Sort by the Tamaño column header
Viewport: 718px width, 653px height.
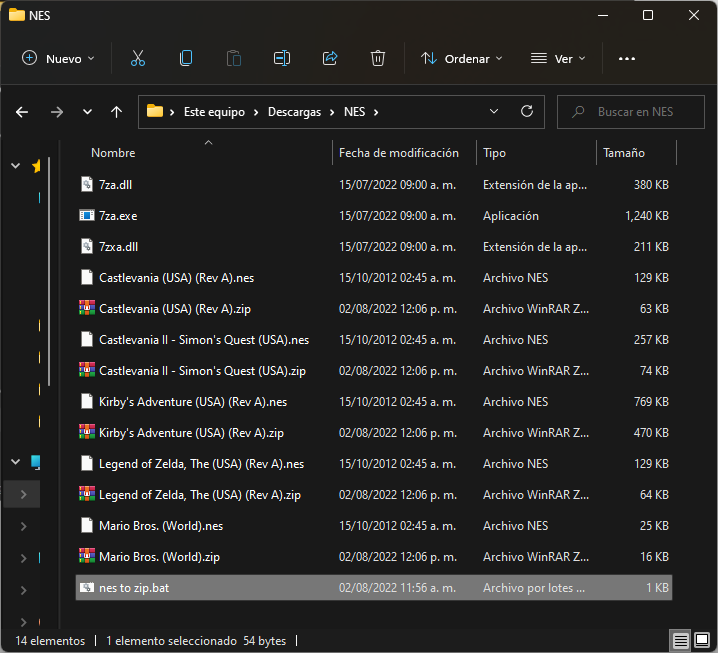[624, 152]
